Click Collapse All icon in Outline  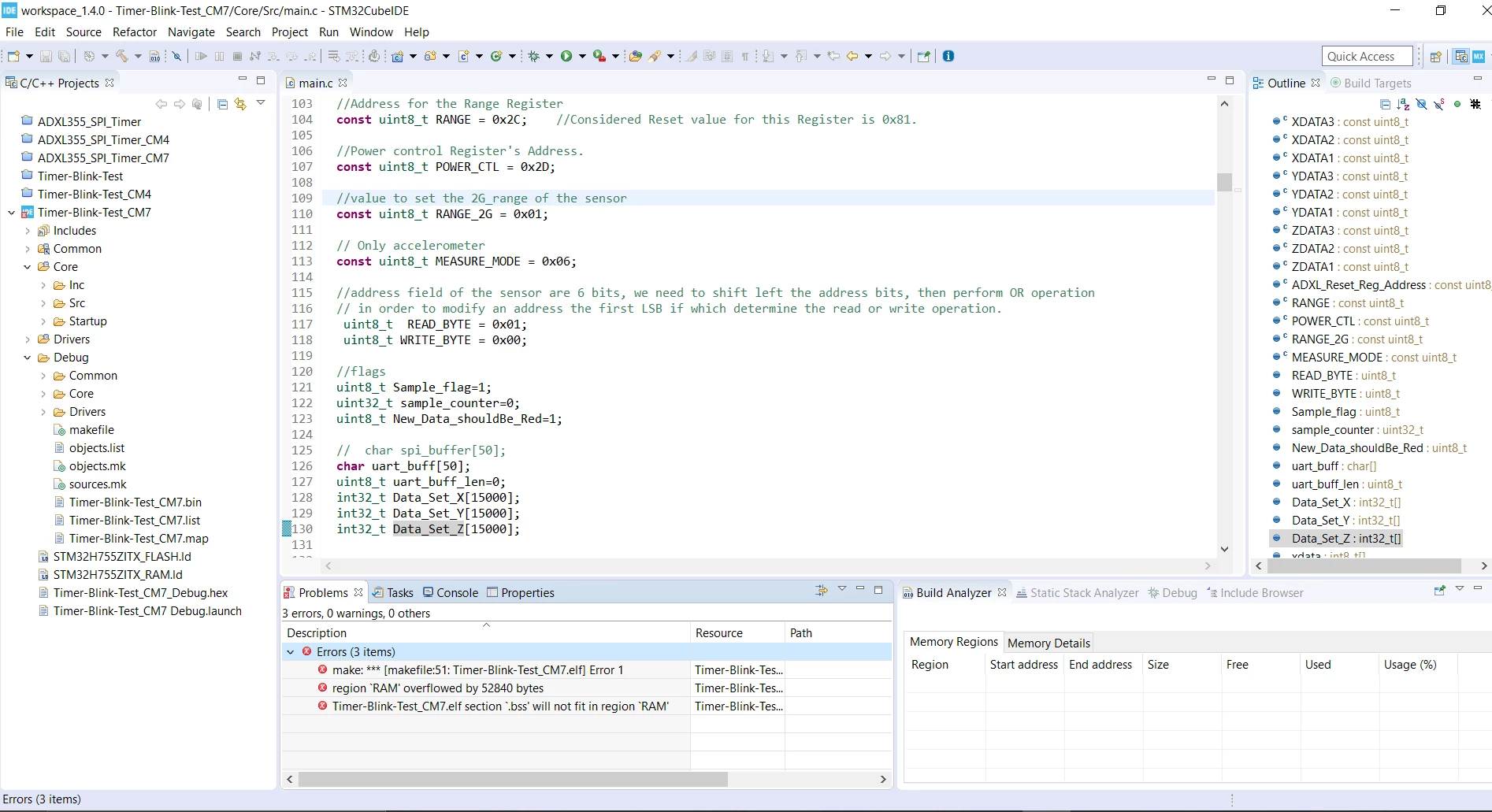coord(1386,104)
